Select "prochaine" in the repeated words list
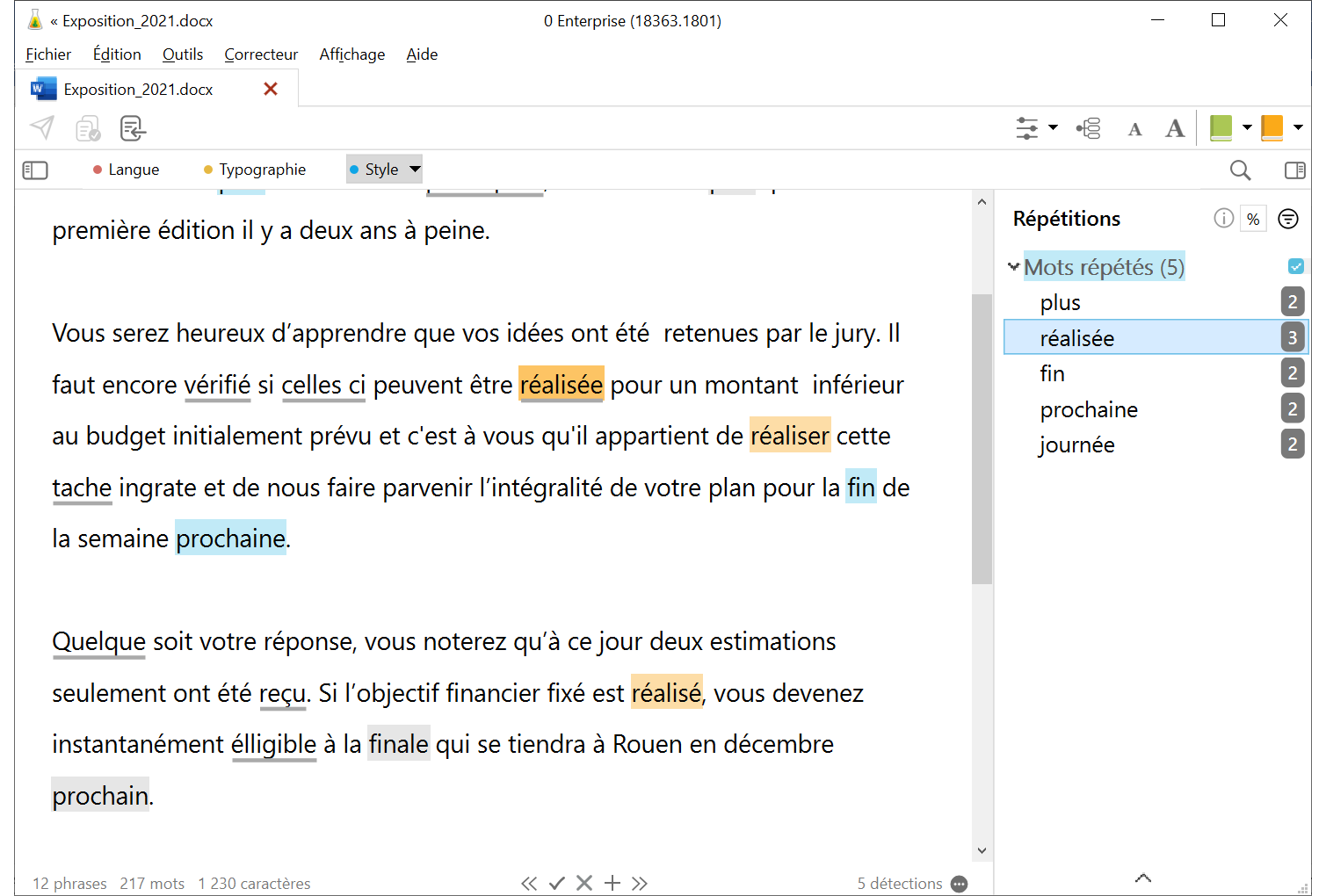The width and height of the screenshot is (1326, 896). tap(1089, 409)
